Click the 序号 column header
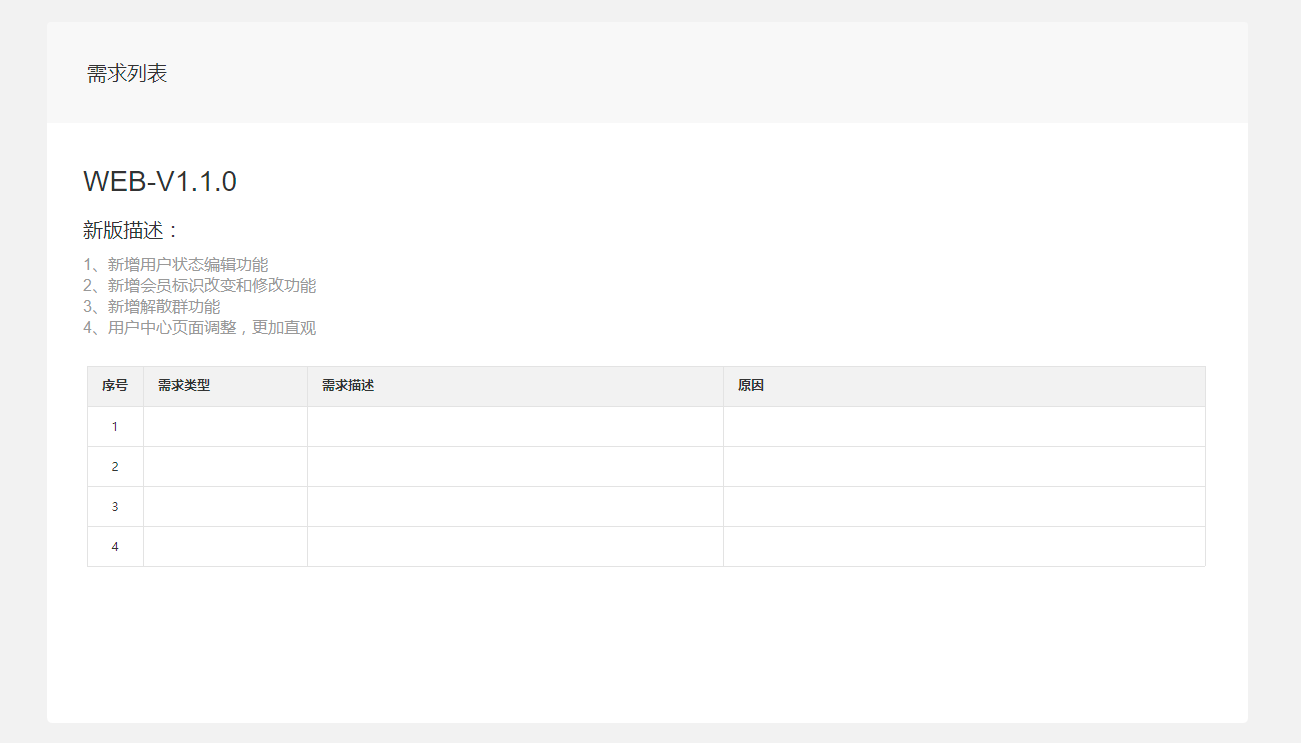This screenshot has height=743, width=1301. [115, 386]
